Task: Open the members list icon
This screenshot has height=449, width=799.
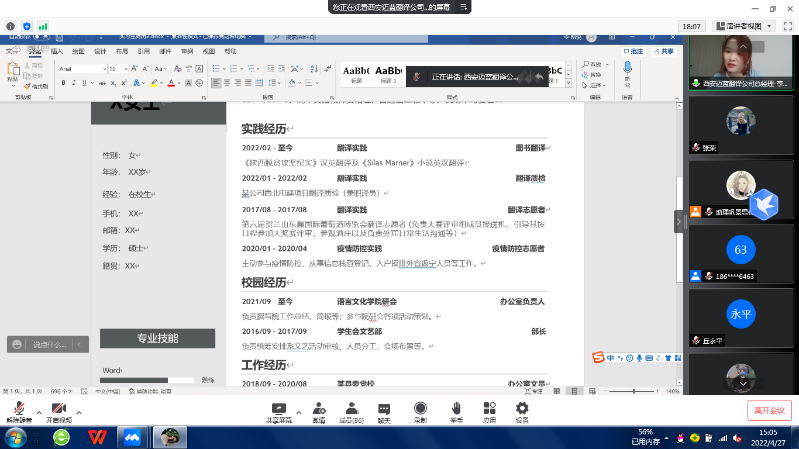Action: (x=350, y=408)
